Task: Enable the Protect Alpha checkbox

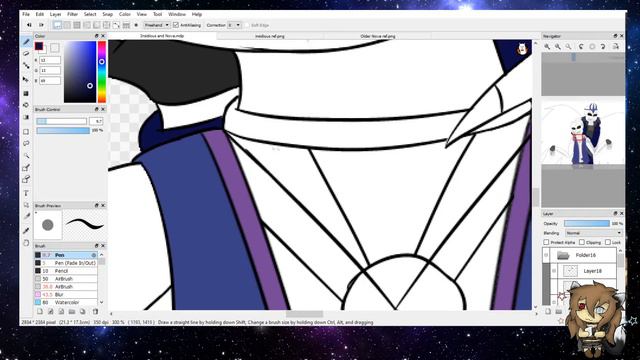Action: pyautogui.click(x=546, y=242)
